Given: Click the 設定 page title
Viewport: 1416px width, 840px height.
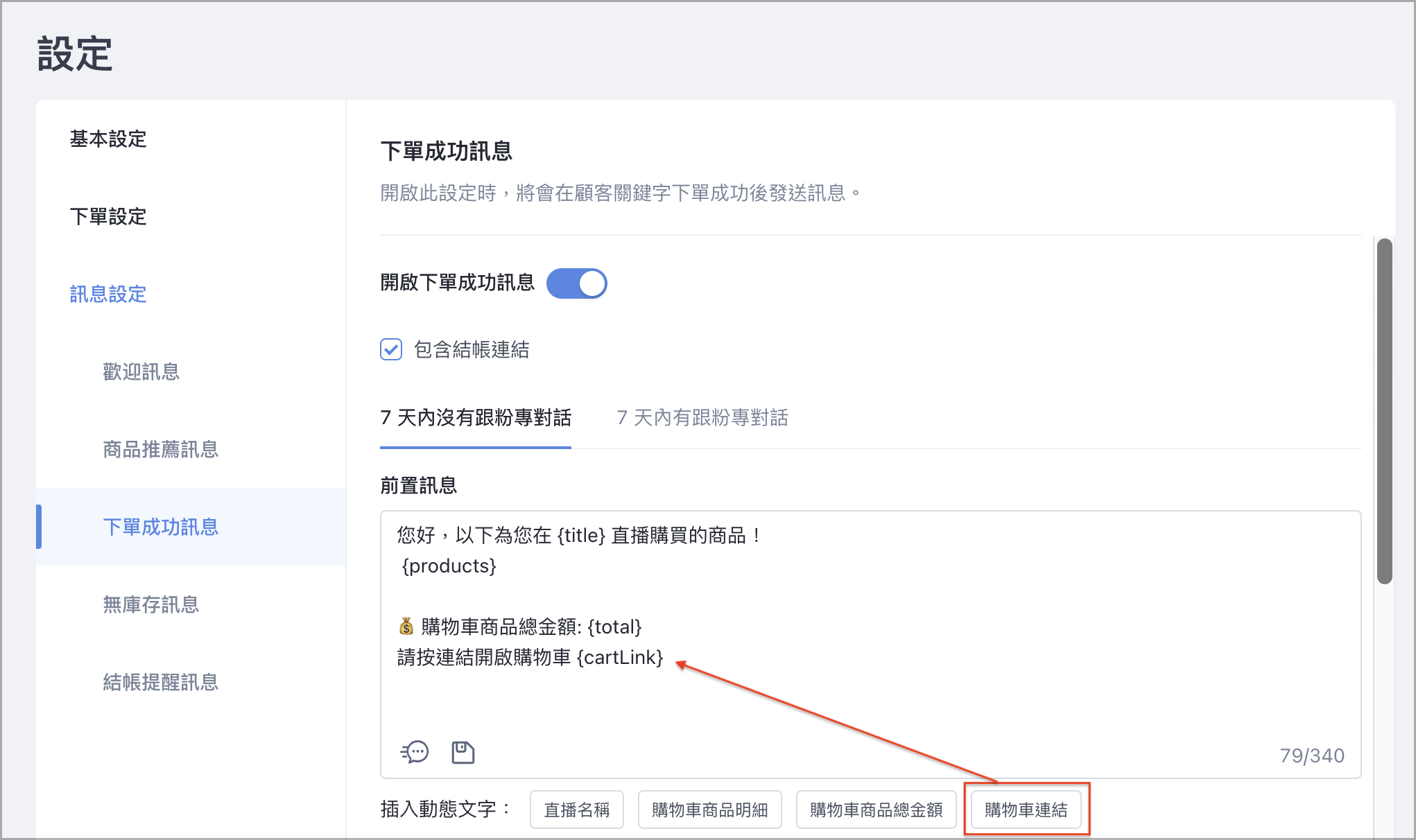Looking at the screenshot, I should tap(75, 54).
